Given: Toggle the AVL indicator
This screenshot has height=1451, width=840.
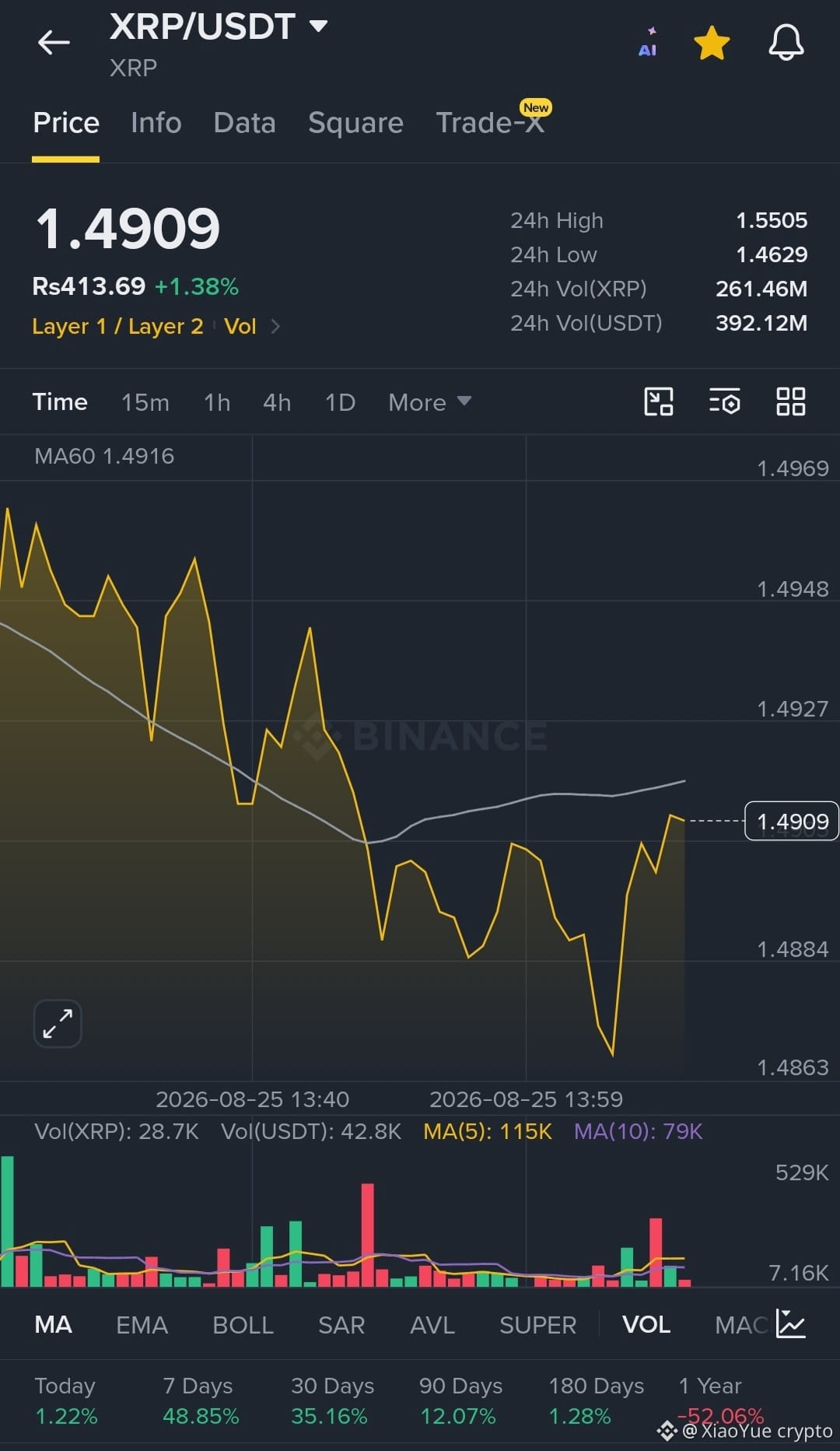Looking at the screenshot, I should (432, 1324).
